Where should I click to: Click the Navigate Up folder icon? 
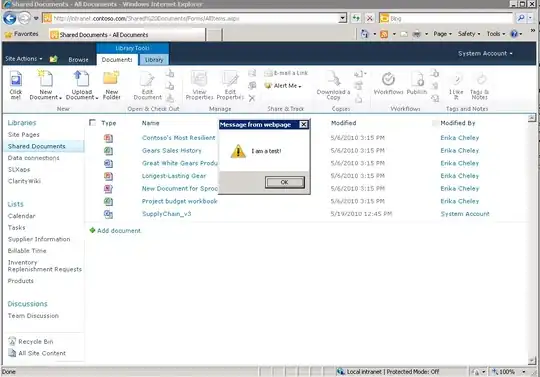(x=53, y=59)
